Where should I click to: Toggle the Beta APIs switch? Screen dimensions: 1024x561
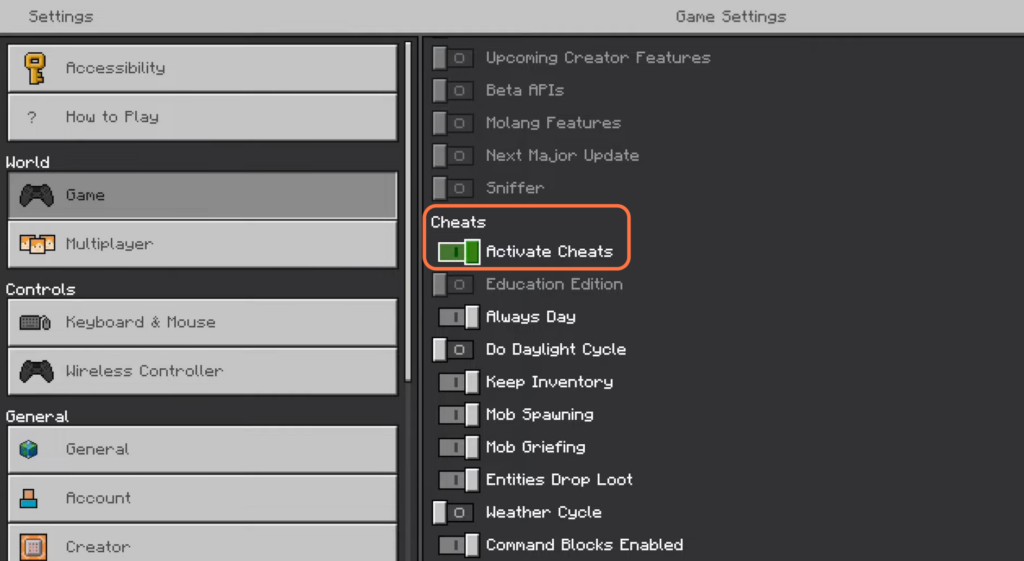(x=453, y=90)
